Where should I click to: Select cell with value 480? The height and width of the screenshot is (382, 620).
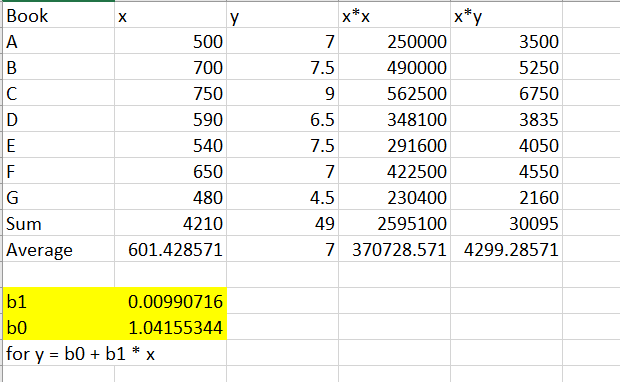170,197
